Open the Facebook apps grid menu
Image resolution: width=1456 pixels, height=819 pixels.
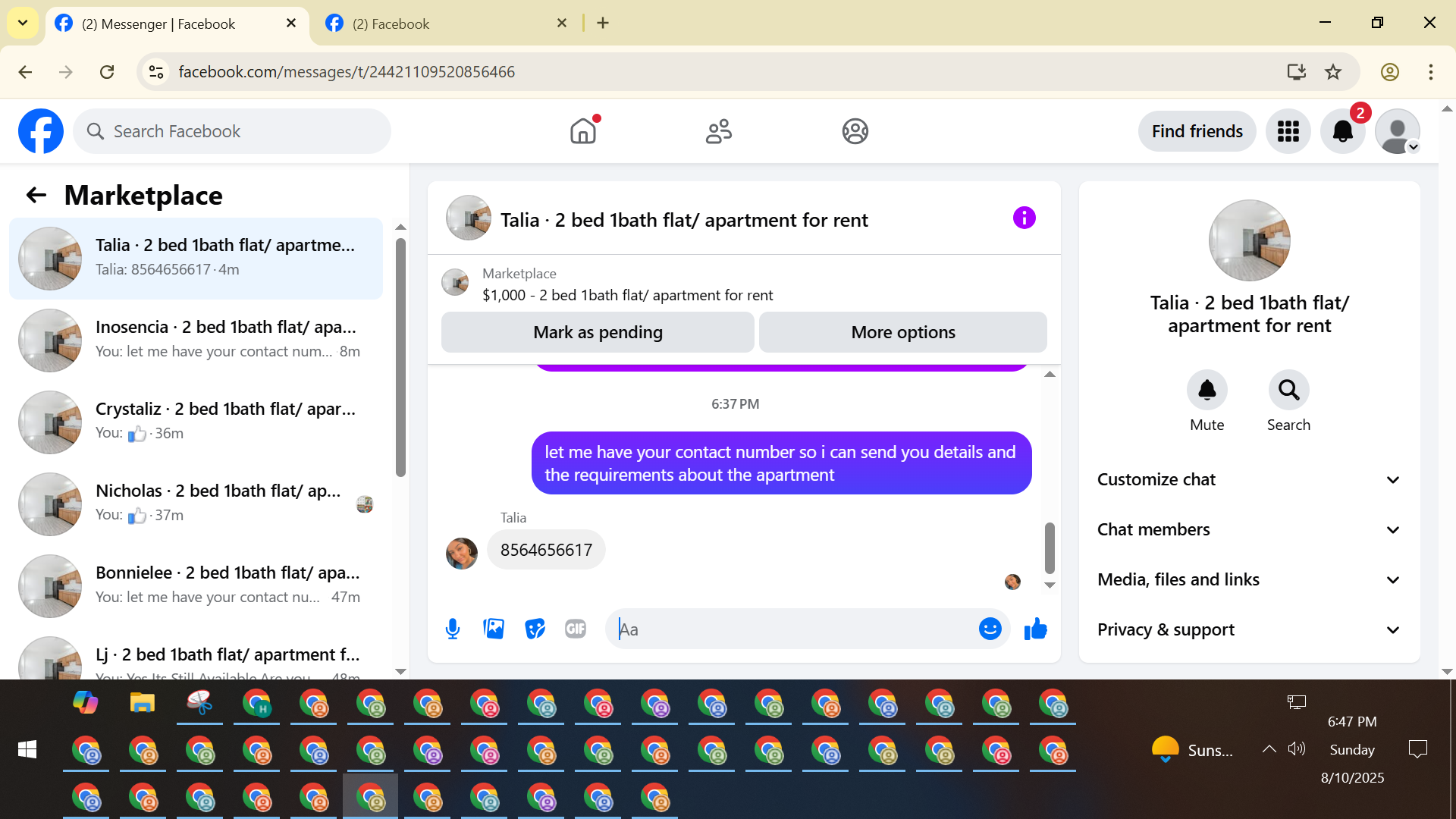1288,131
